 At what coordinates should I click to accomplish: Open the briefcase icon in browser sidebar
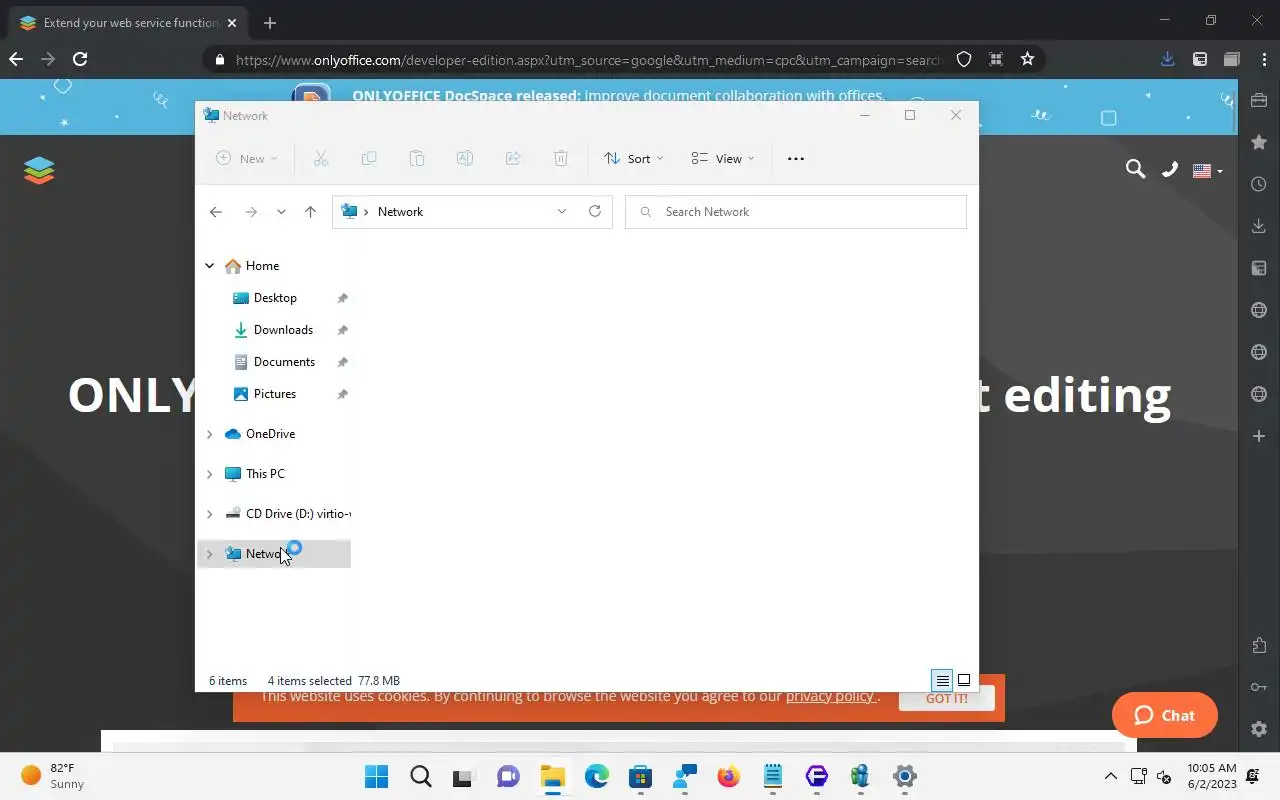[x=1259, y=100]
